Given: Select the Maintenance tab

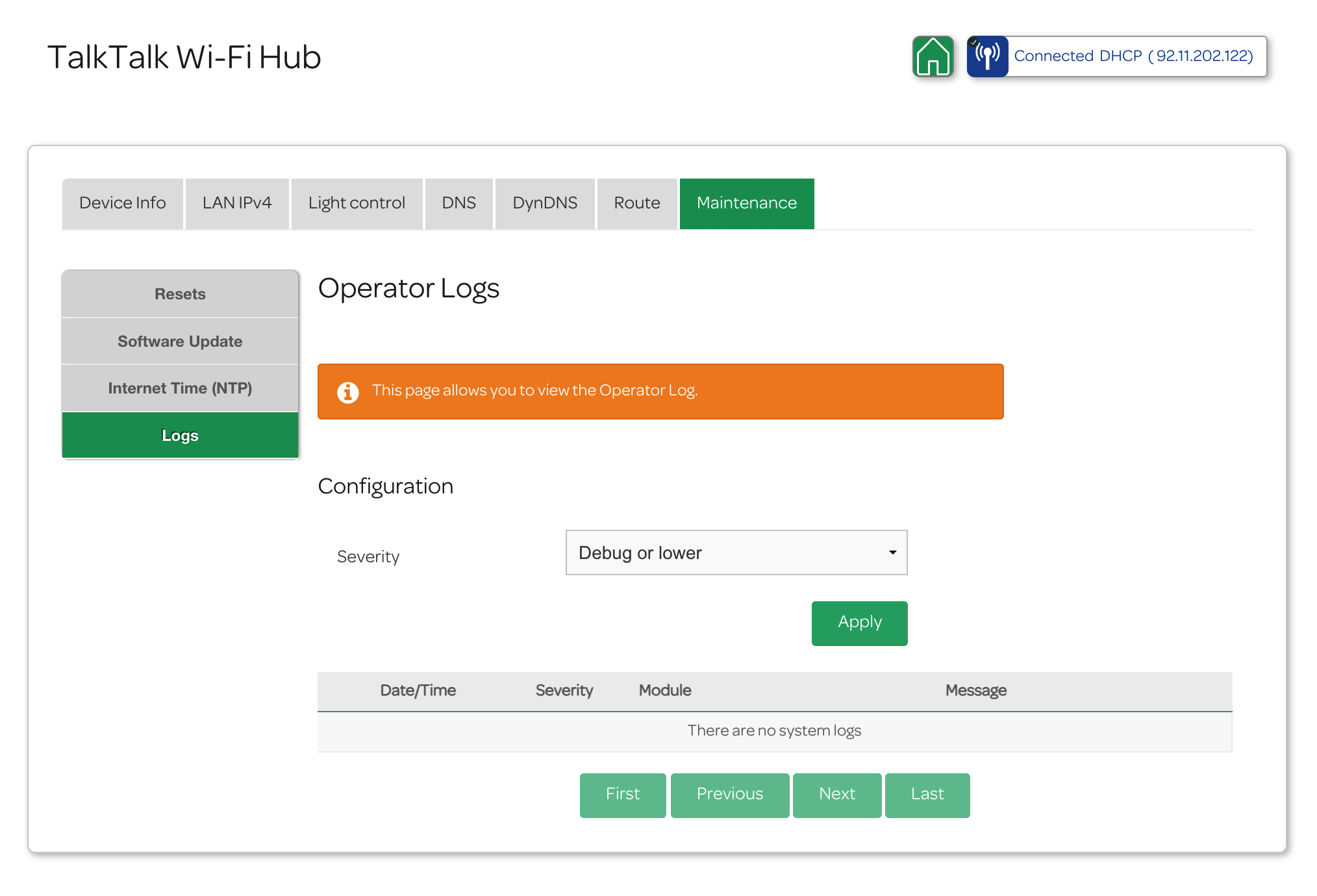Looking at the screenshot, I should coord(746,203).
